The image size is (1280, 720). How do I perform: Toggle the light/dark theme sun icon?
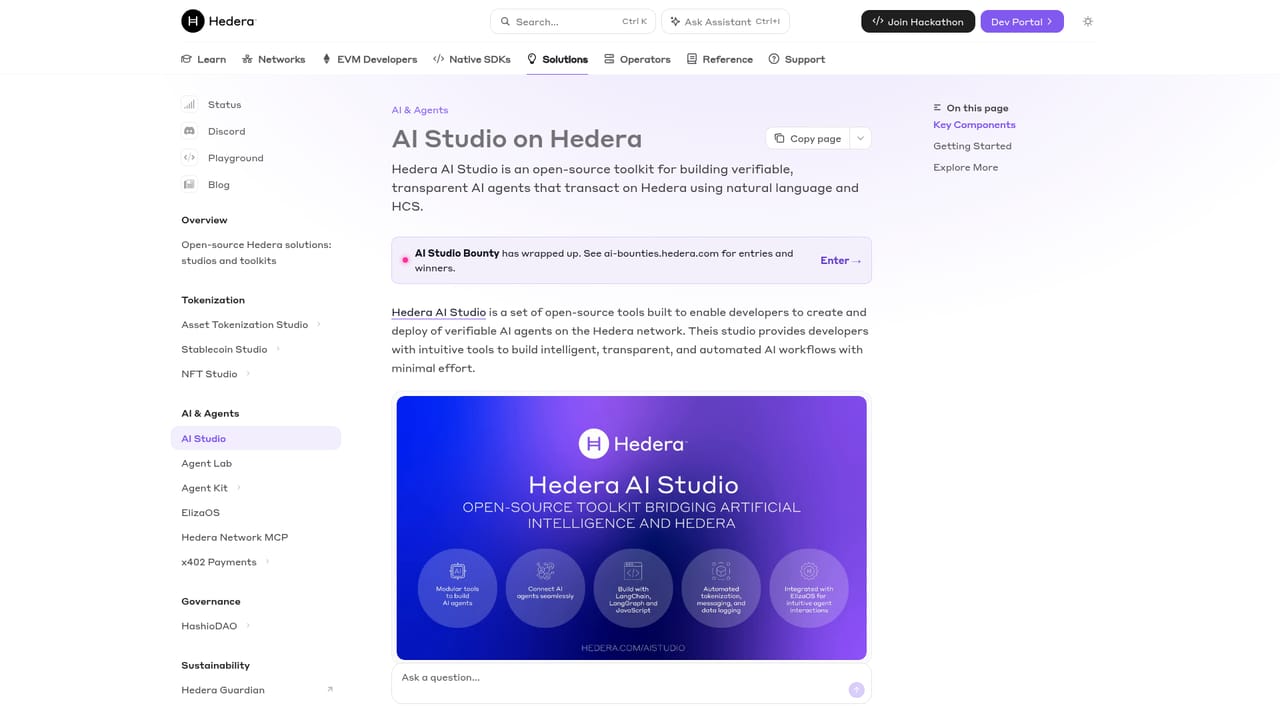[1088, 21]
